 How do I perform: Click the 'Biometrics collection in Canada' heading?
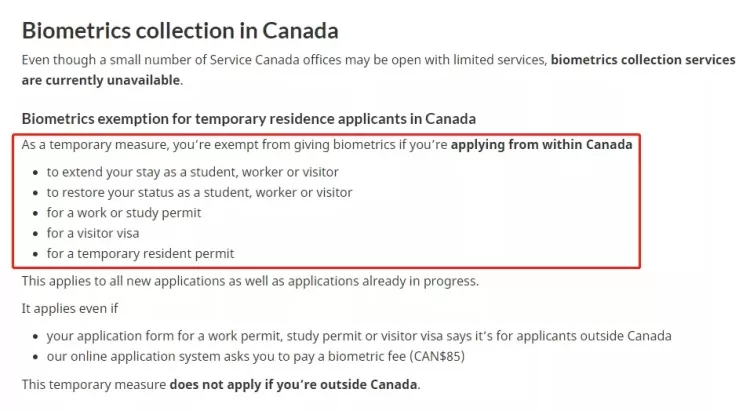click(180, 31)
